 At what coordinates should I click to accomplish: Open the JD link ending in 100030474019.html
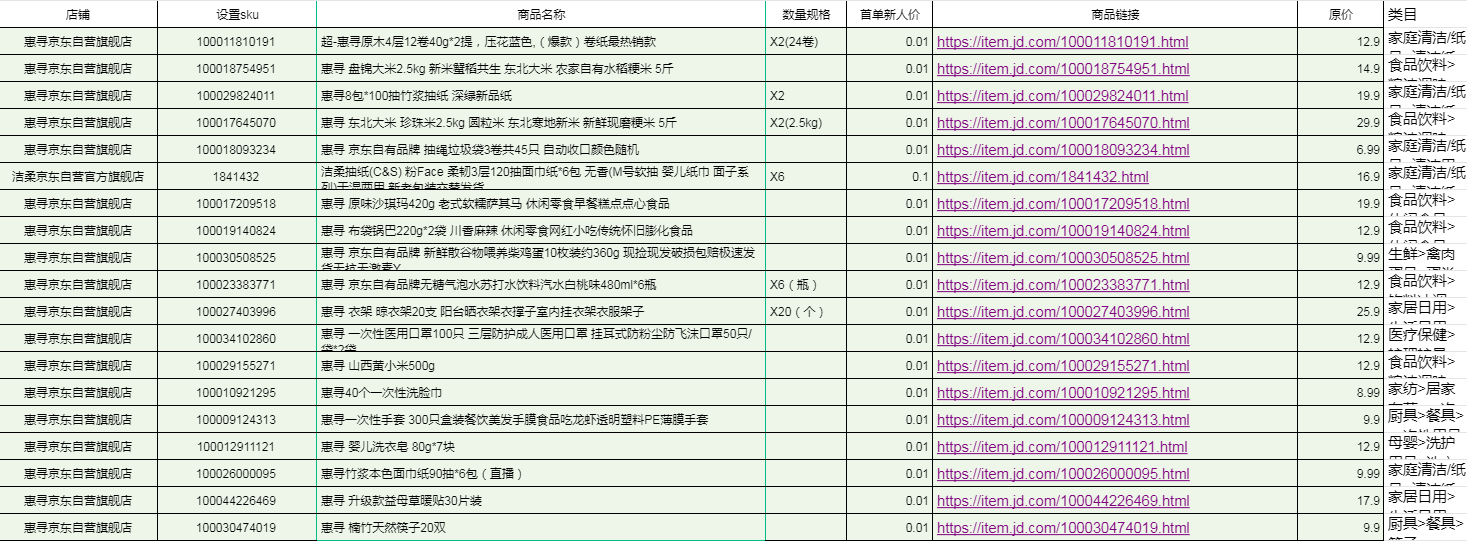(x=1062, y=528)
